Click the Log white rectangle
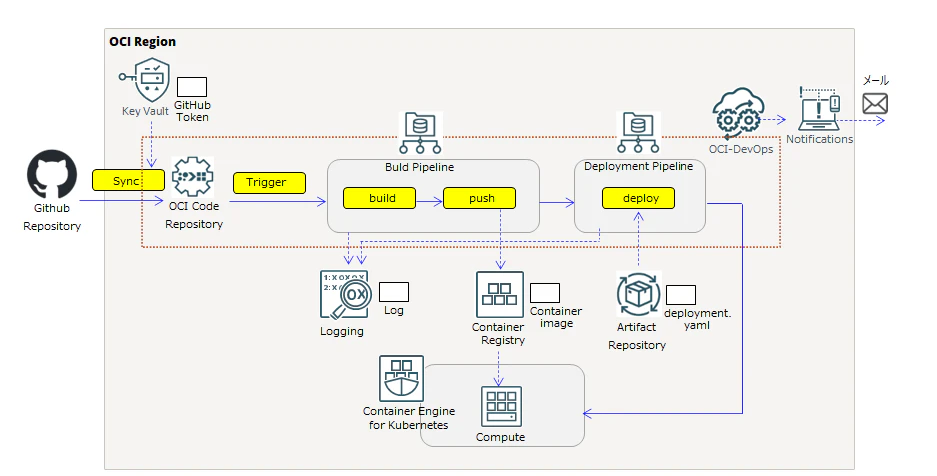 [x=394, y=292]
